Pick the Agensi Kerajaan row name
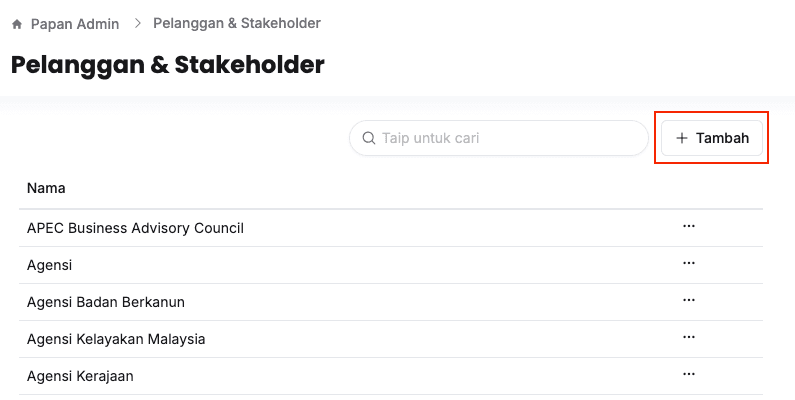This screenshot has width=795, height=400. coord(80,376)
